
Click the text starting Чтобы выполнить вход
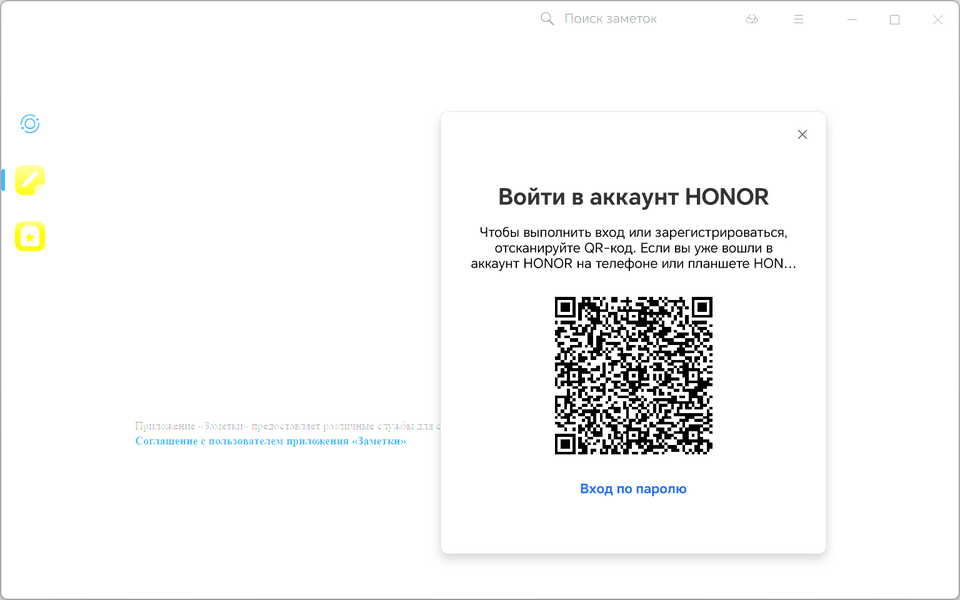tap(633, 248)
